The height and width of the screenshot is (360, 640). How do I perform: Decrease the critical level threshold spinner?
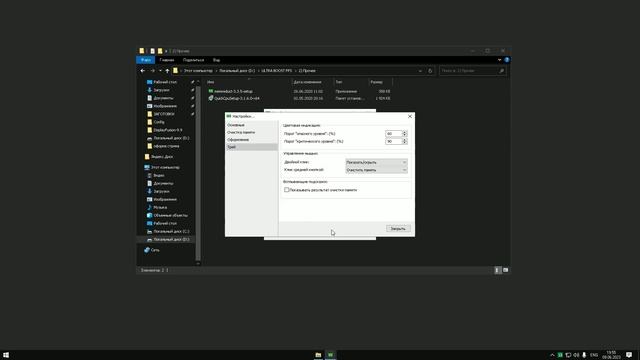404,143
